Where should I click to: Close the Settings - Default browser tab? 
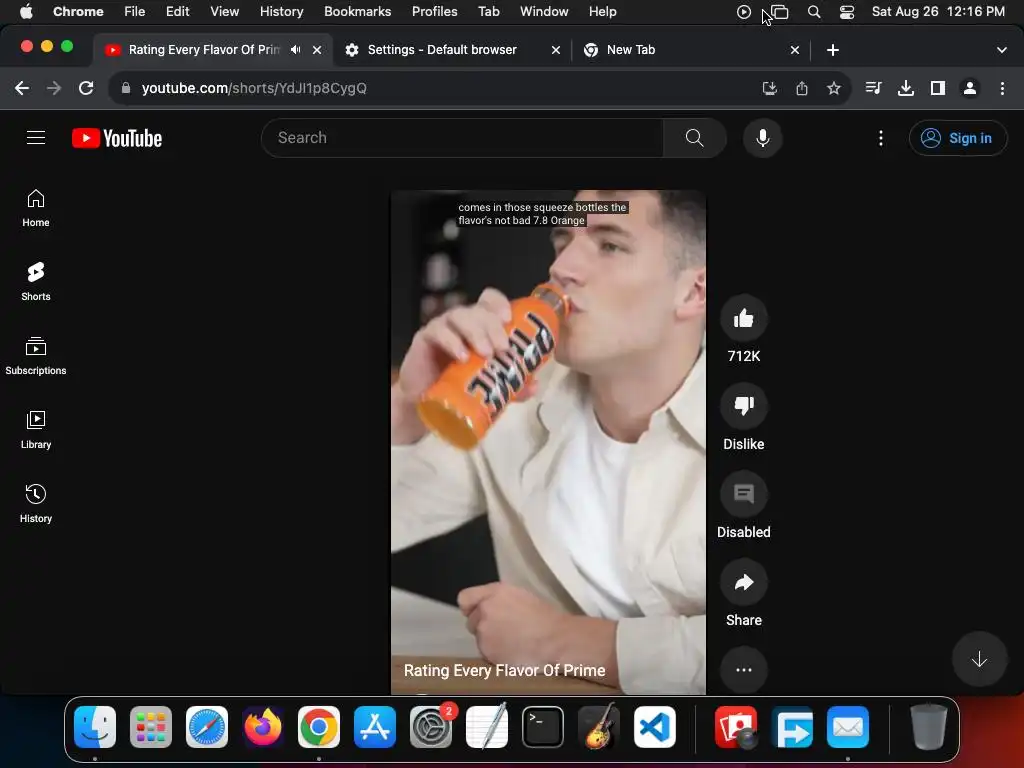(x=556, y=50)
